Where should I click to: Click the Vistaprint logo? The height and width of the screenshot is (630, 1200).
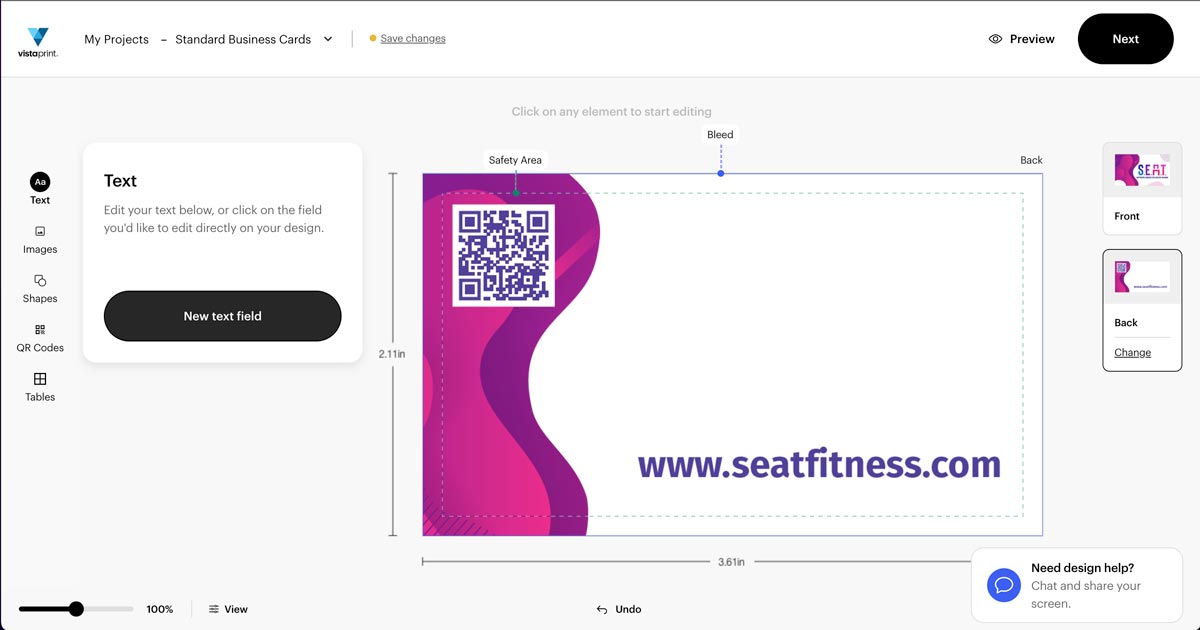point(38,42)
